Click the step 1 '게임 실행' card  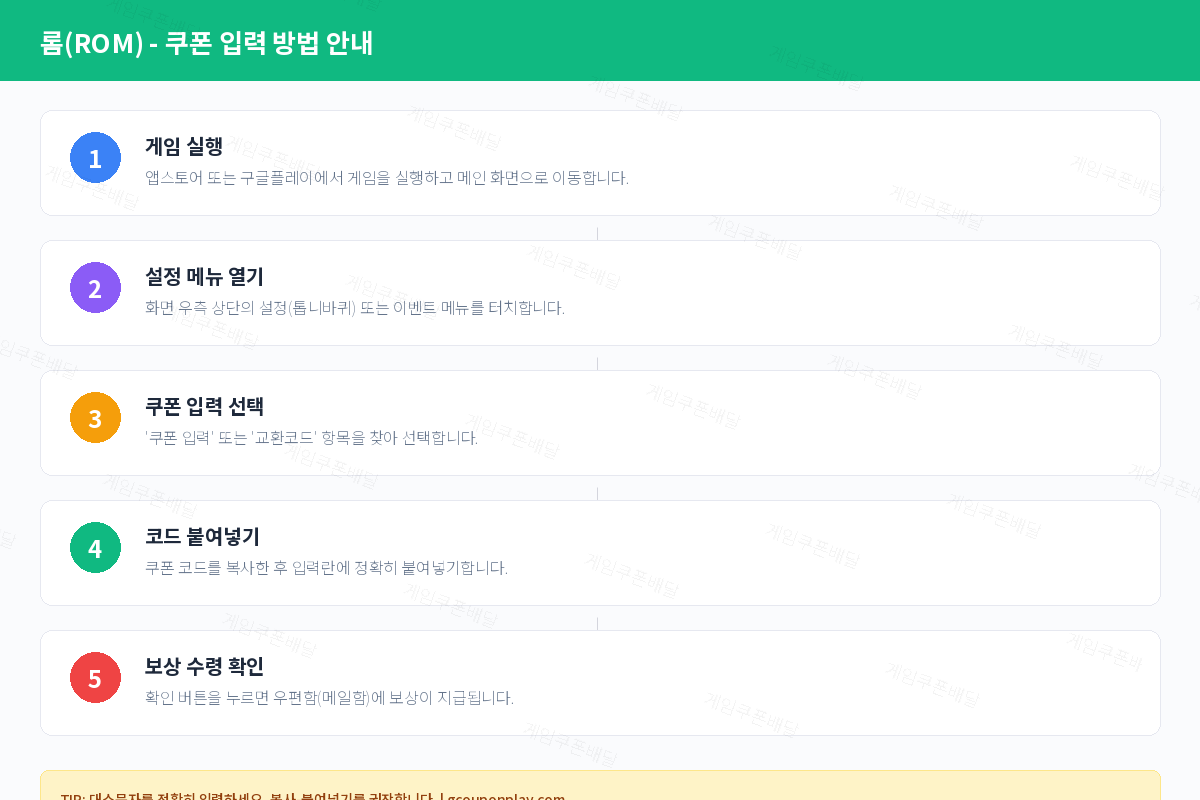(600, 163)
